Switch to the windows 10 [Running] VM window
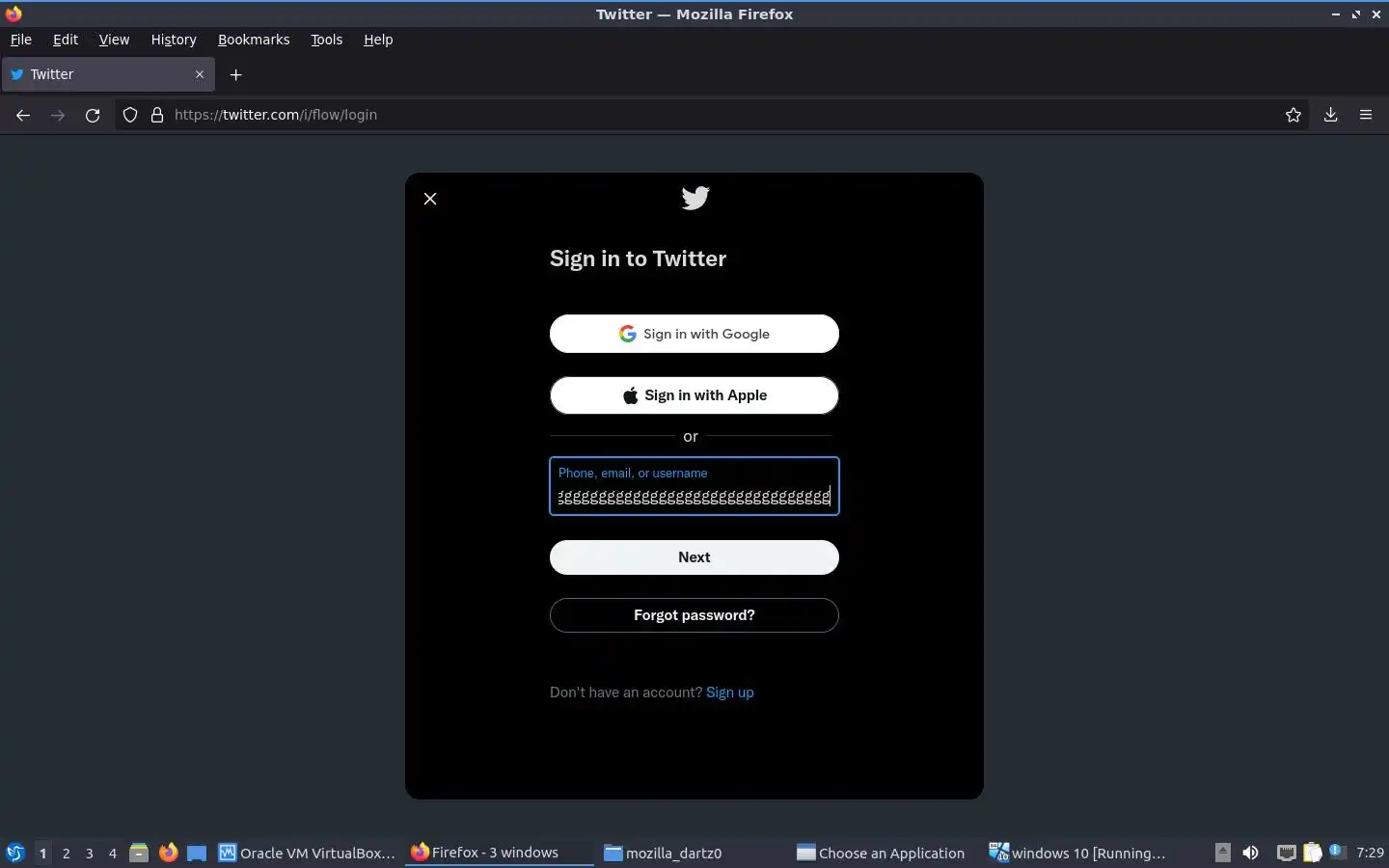The width and height of the screenshot is (1389, 868). (x=1077, y=853)
